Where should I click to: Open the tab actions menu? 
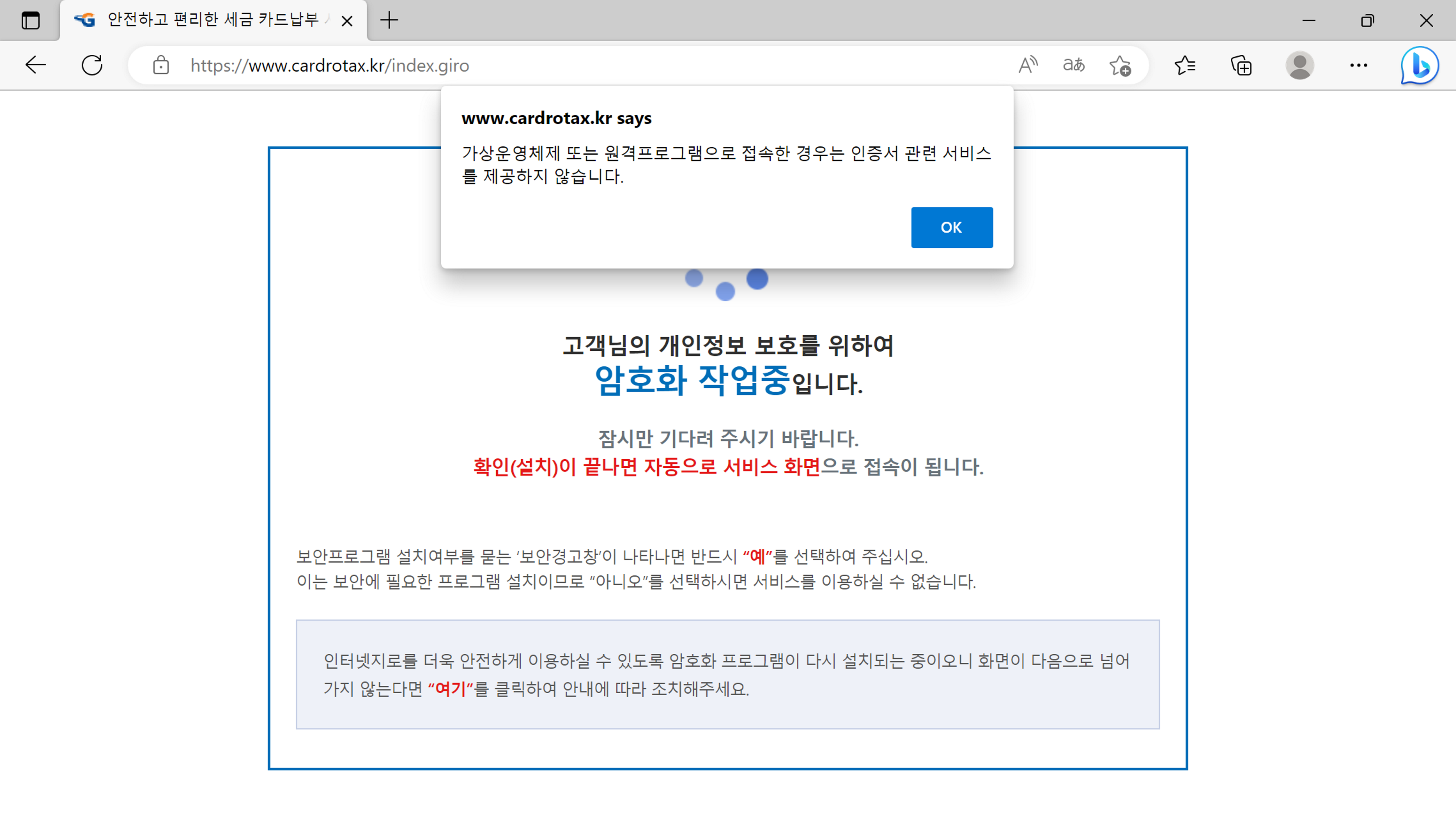(31, 20)
